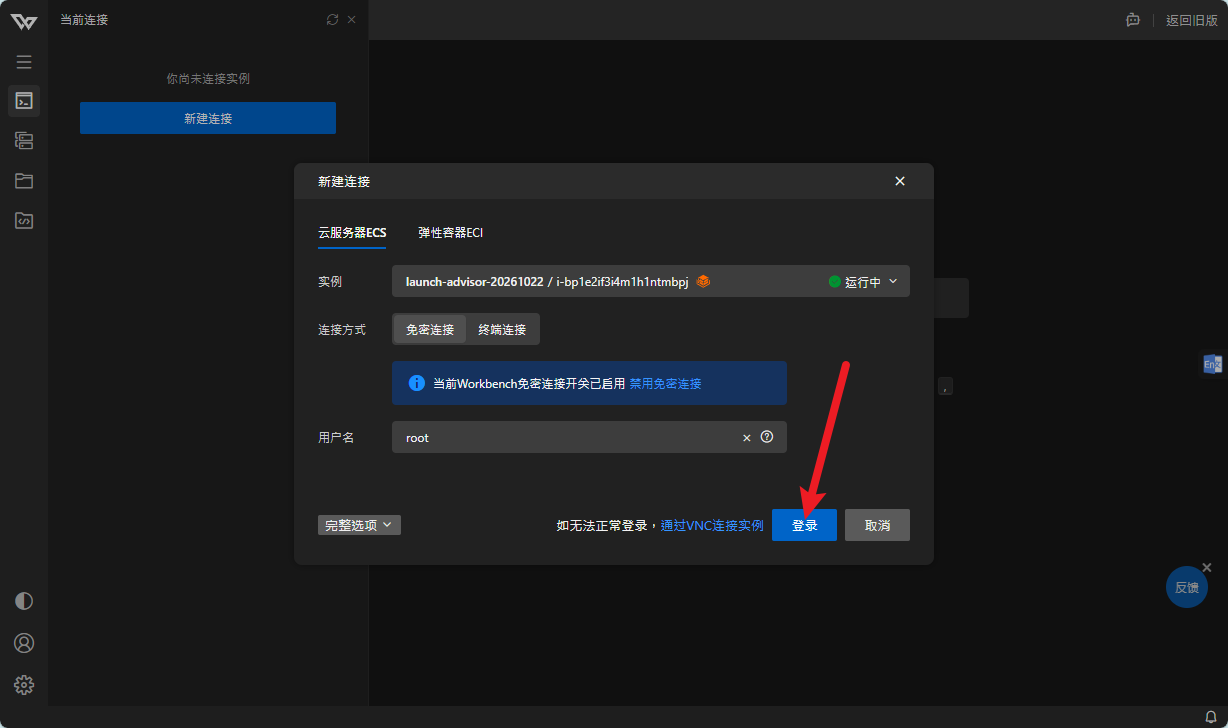Close the 当前连接 panel
The width and height of the screenshot is (1228, 728).
click(x=351, y=19)
